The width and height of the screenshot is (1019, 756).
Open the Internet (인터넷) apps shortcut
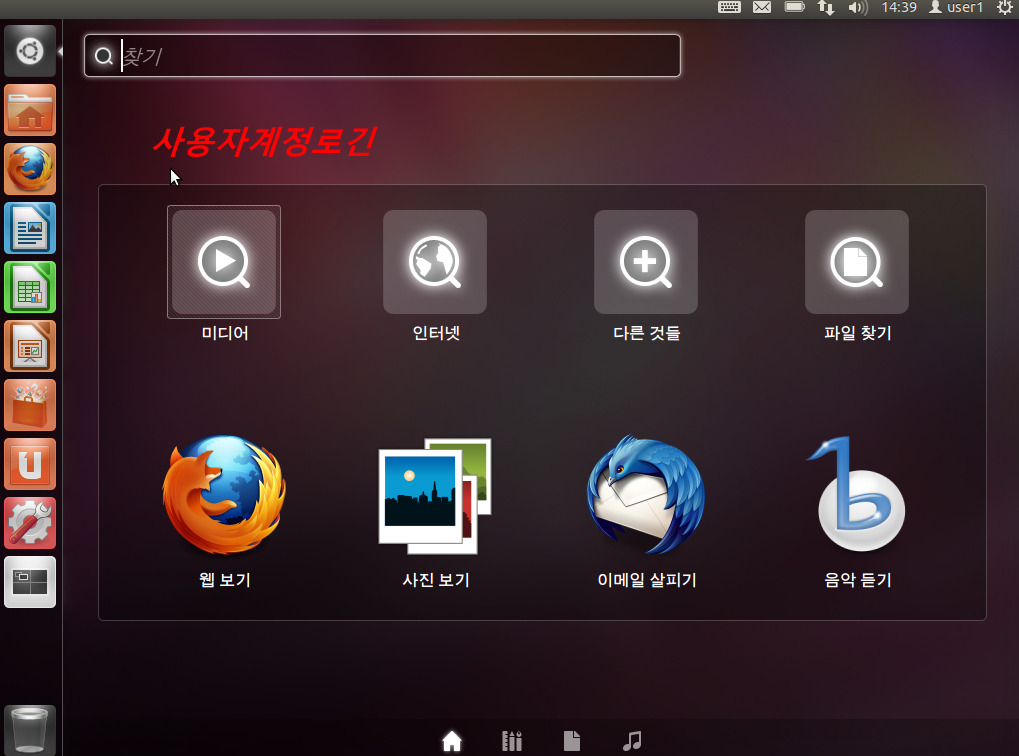point(435,262)
